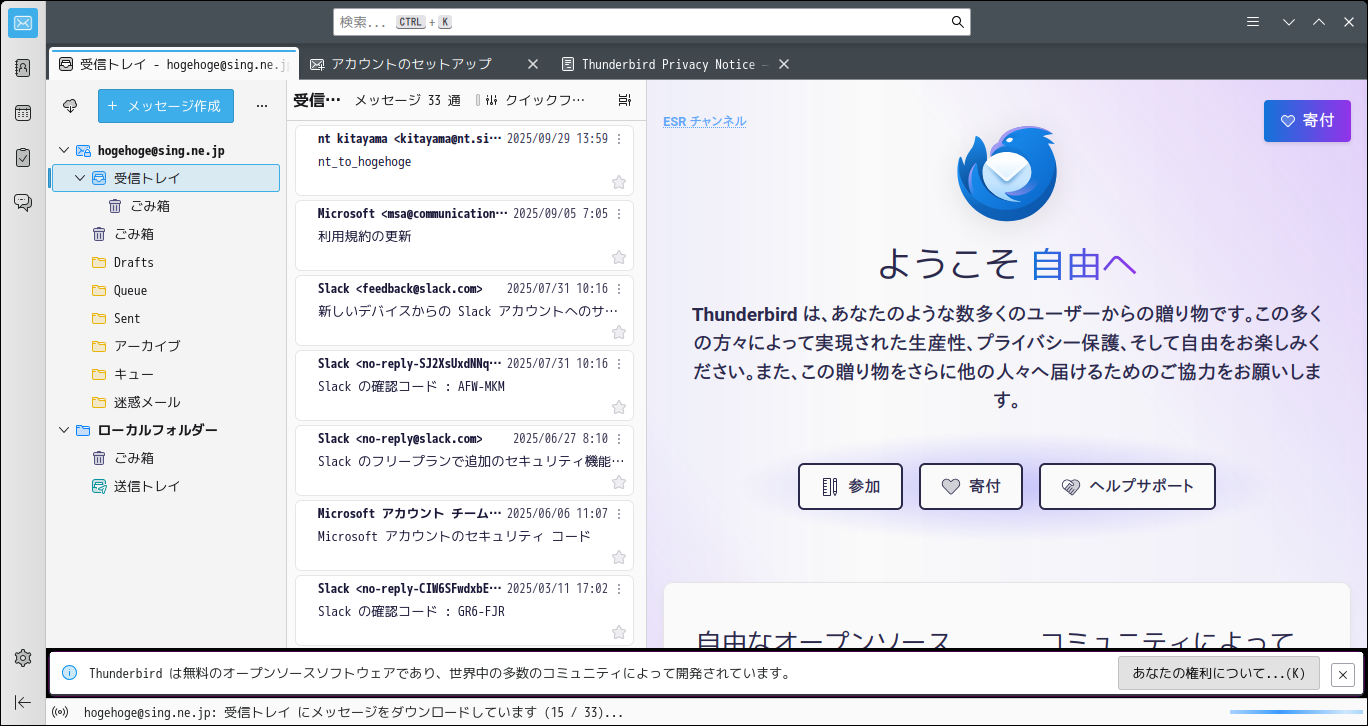Star the Slack フリープラン security message

(x=619, y=482)
